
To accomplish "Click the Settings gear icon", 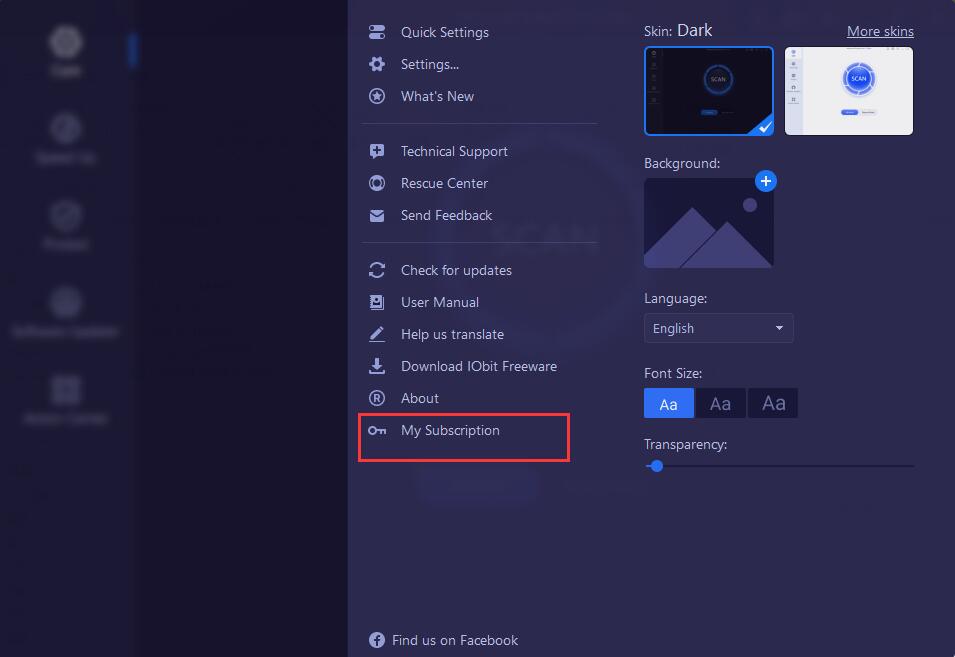I will point(377,64).
